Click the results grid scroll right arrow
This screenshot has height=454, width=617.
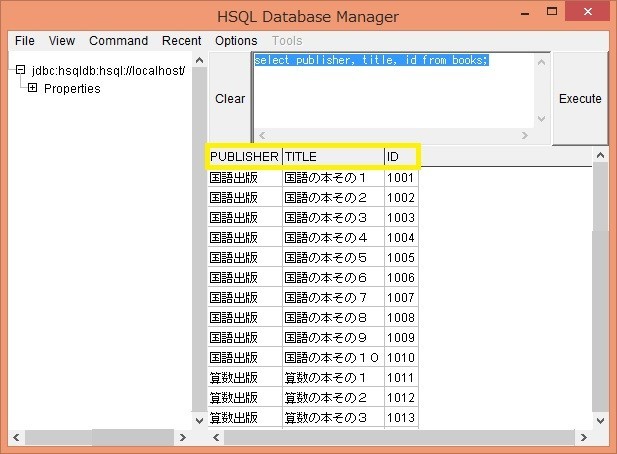tap(584, 437)
